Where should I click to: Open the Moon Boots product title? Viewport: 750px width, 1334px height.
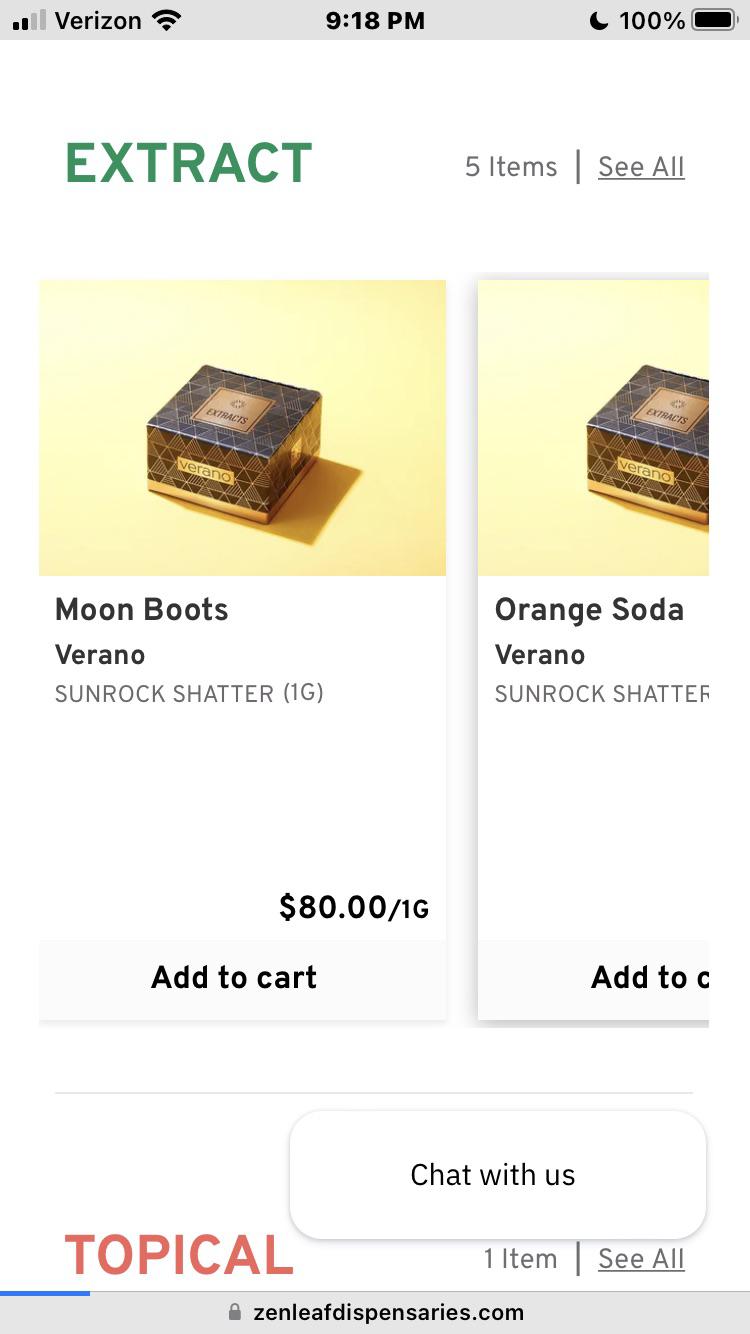tap(142, 610)
